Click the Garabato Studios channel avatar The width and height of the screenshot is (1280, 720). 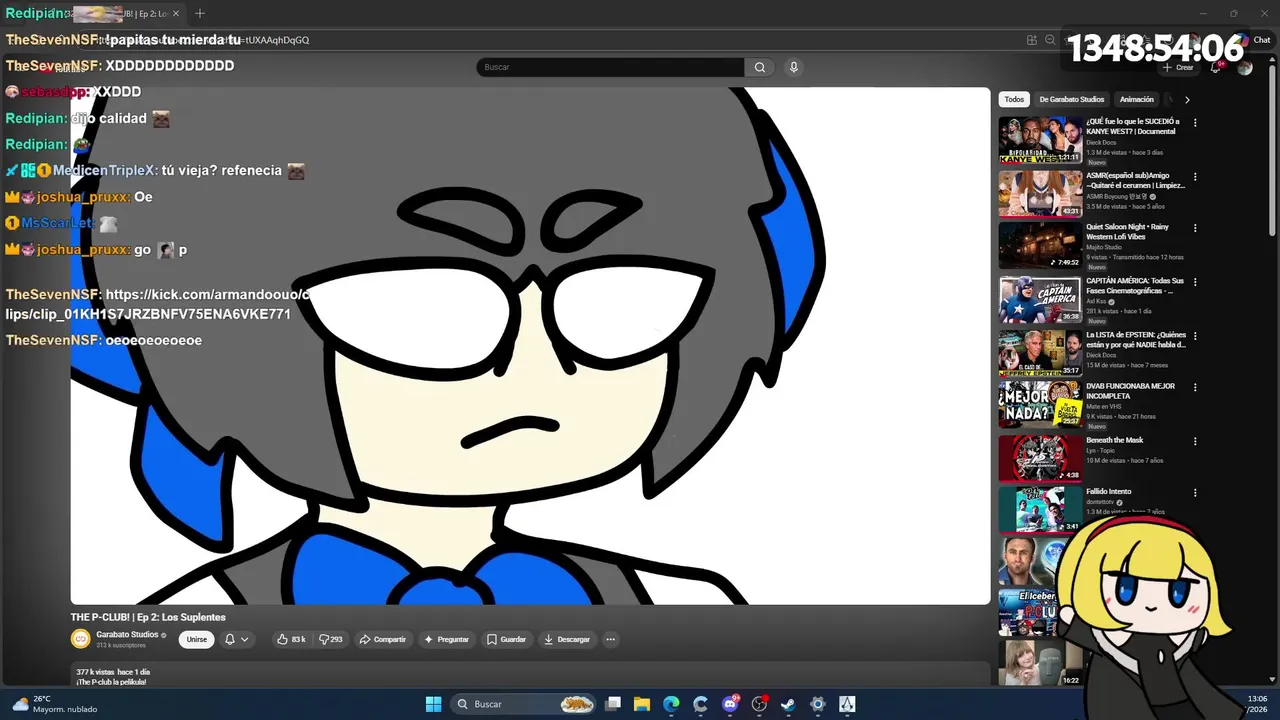point(81,639)
